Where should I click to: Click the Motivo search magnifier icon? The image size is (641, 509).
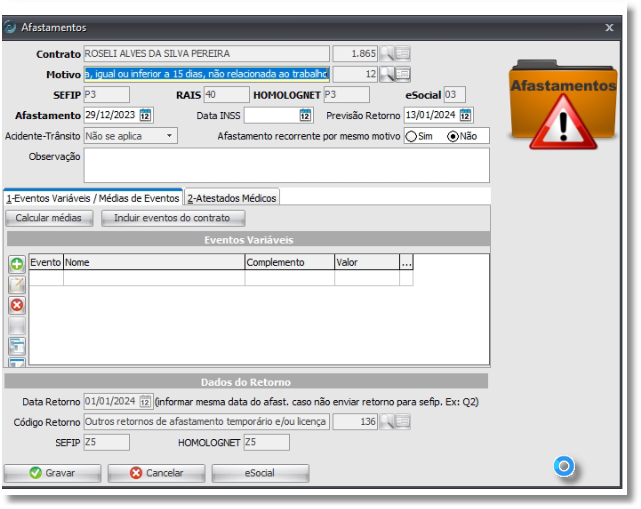386,74
